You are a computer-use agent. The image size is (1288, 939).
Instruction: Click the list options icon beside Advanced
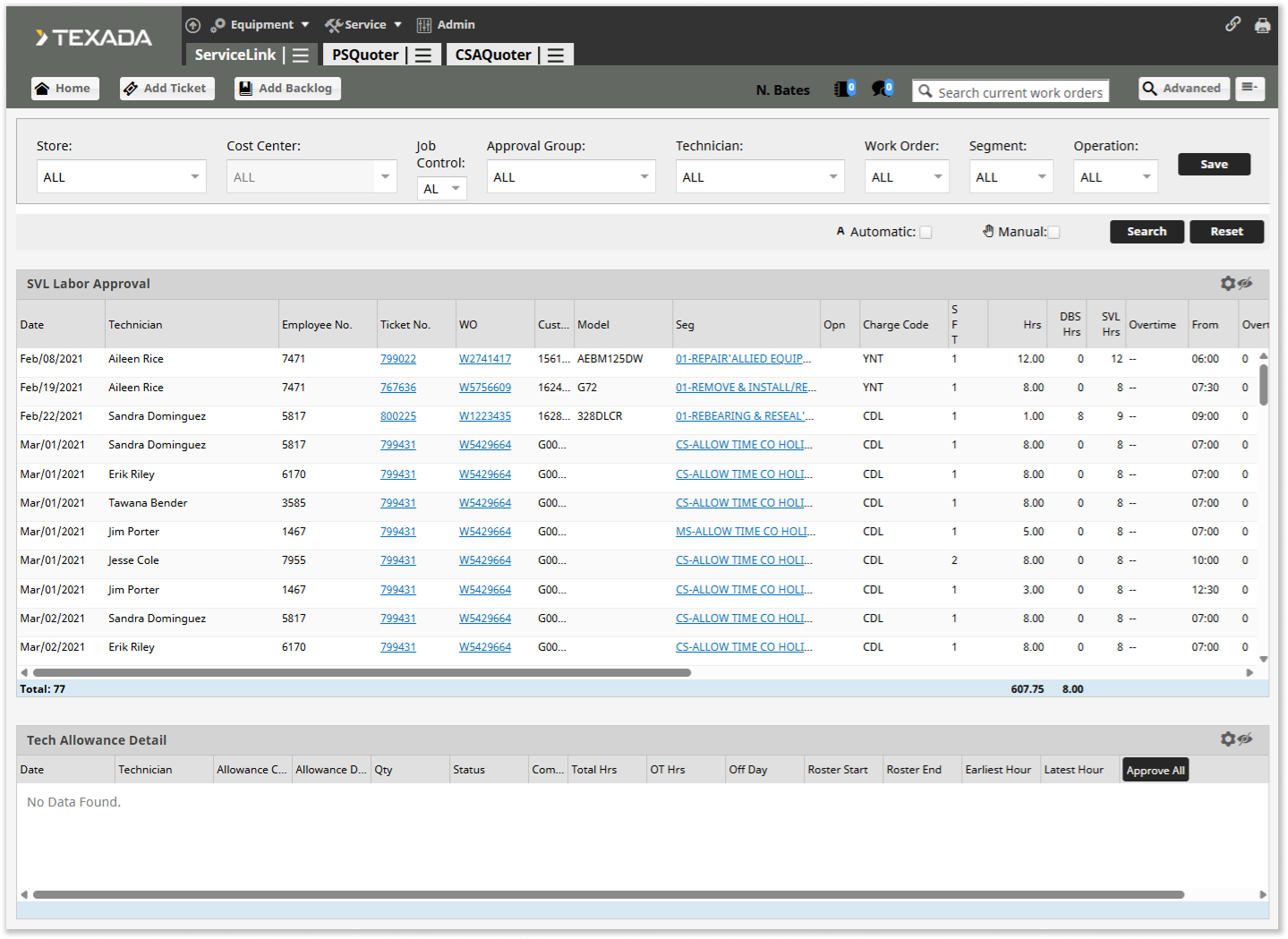click(x=1250, y=88)
